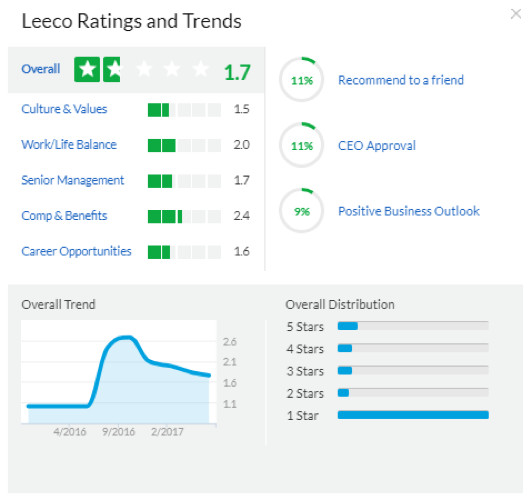Select the Work/Life Balance link
The image size is (532, 500).
[x=69, y=145]
